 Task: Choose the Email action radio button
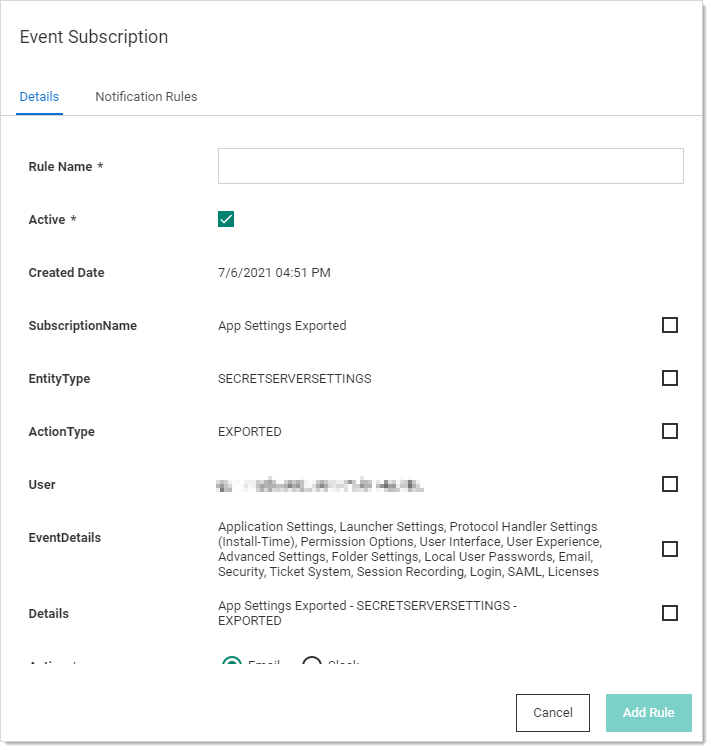click(232, 665)
